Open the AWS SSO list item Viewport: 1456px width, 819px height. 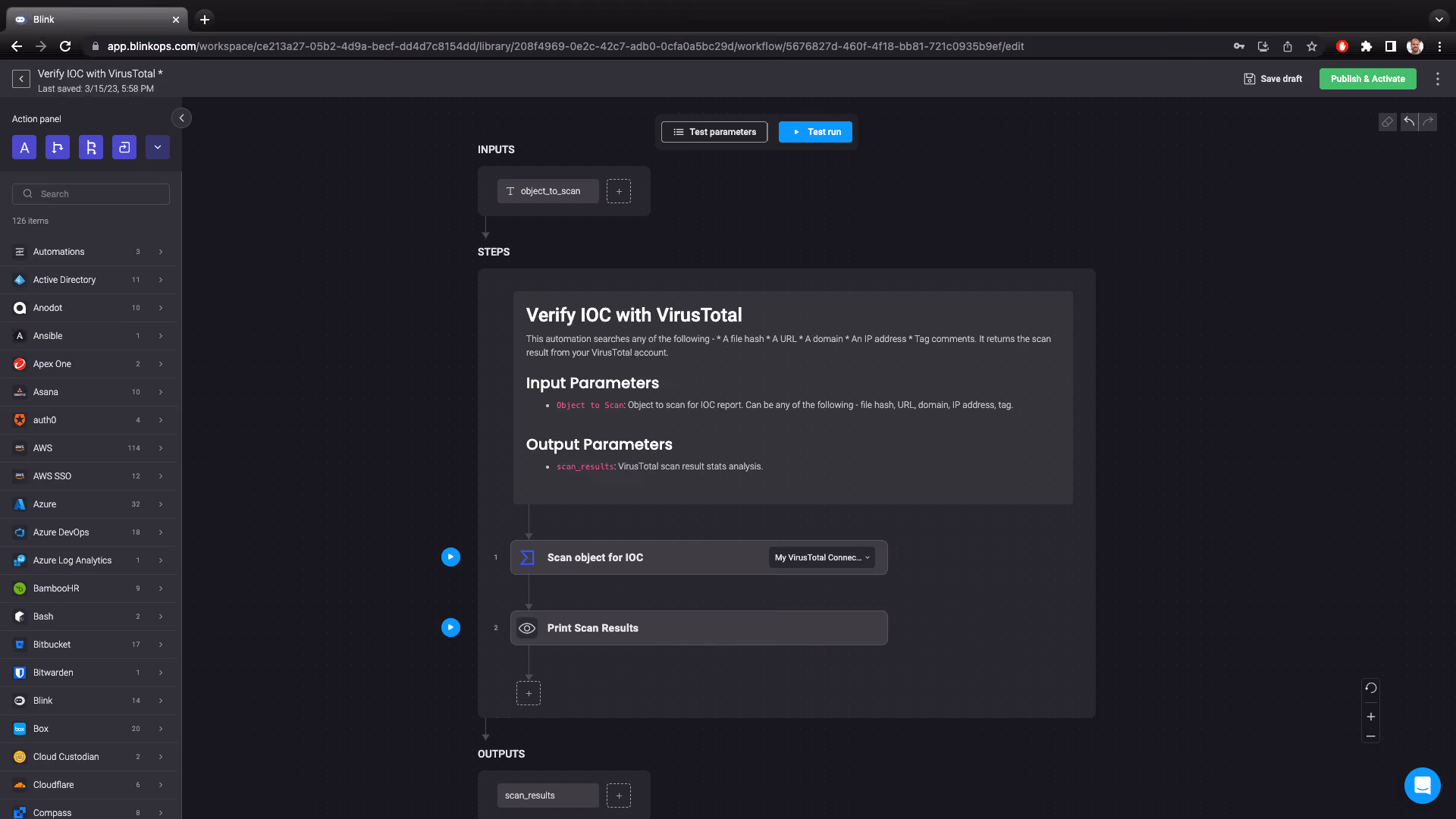88,476
